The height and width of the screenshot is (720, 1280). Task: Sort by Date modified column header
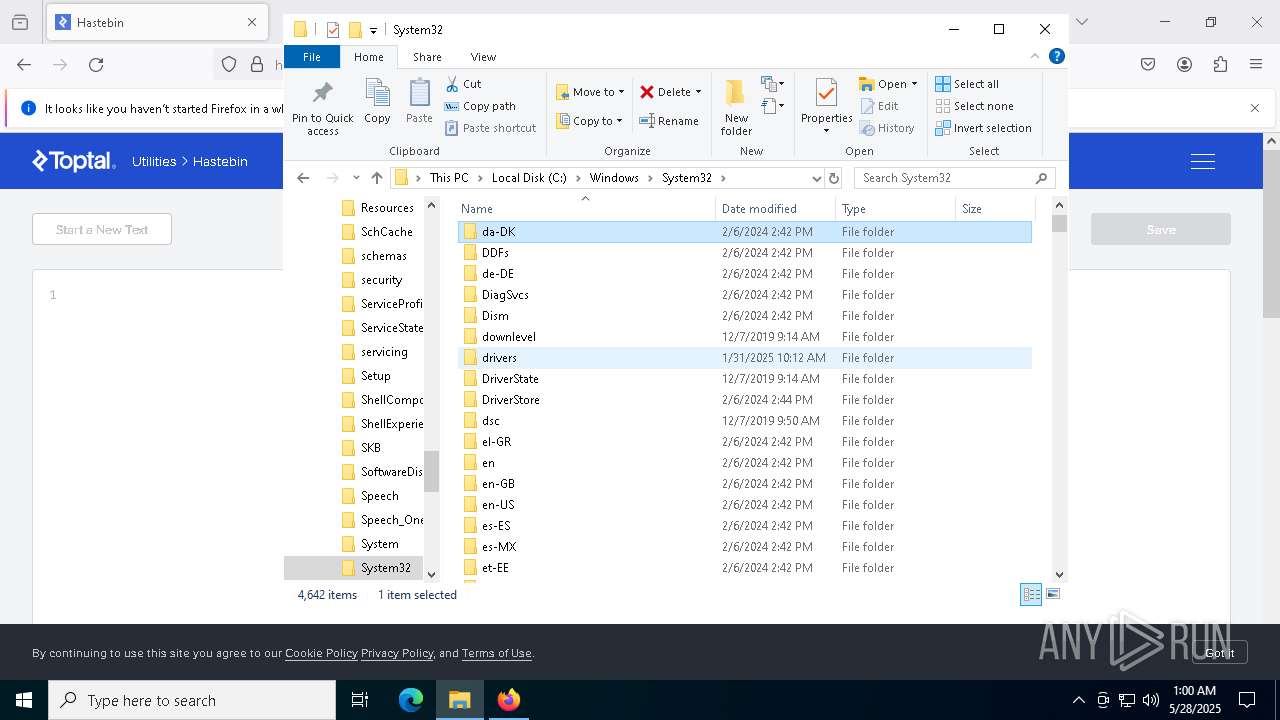click(775, 209)
